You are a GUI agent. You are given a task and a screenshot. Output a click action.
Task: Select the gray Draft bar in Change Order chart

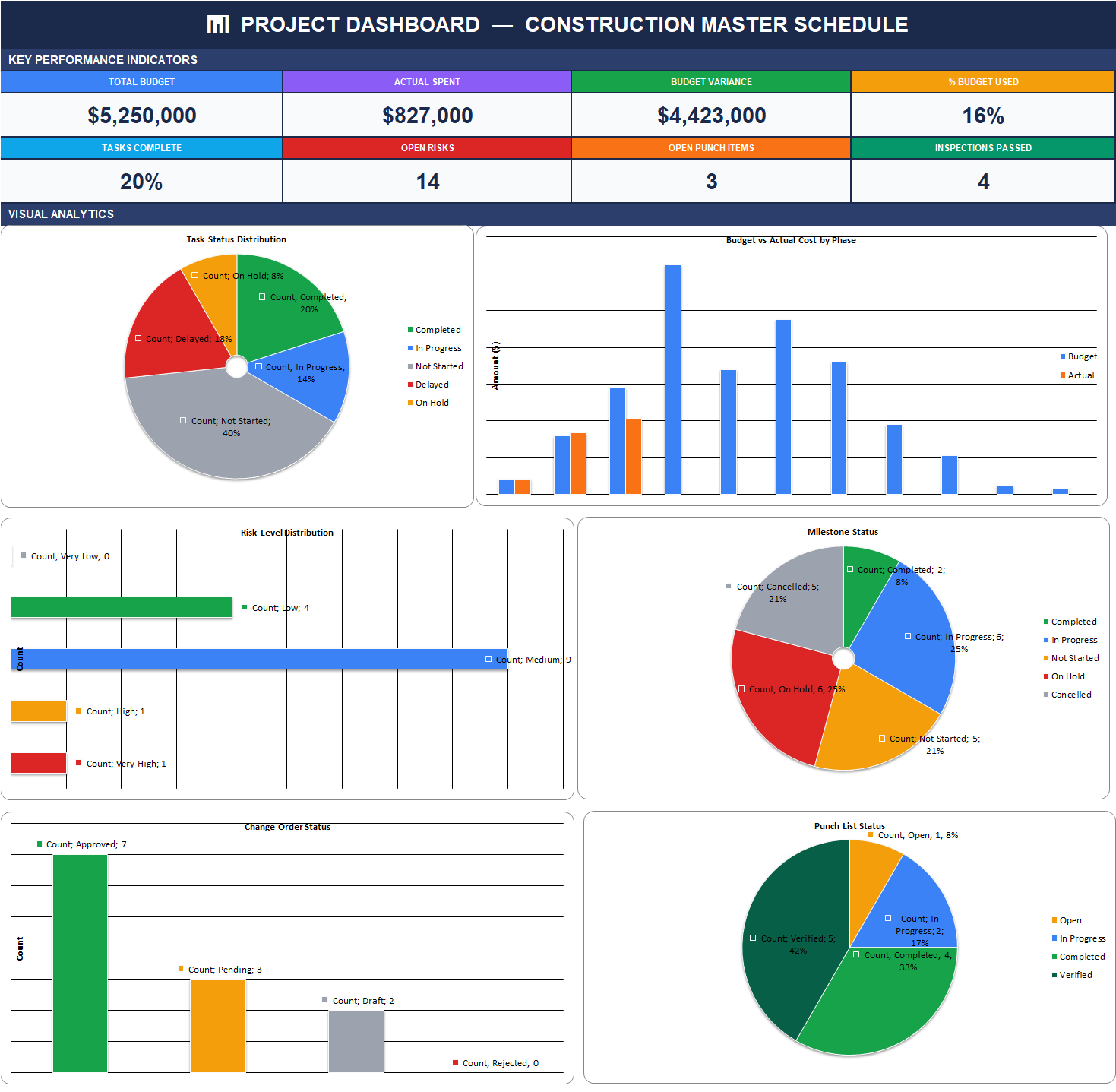[x=356, y=1041]
